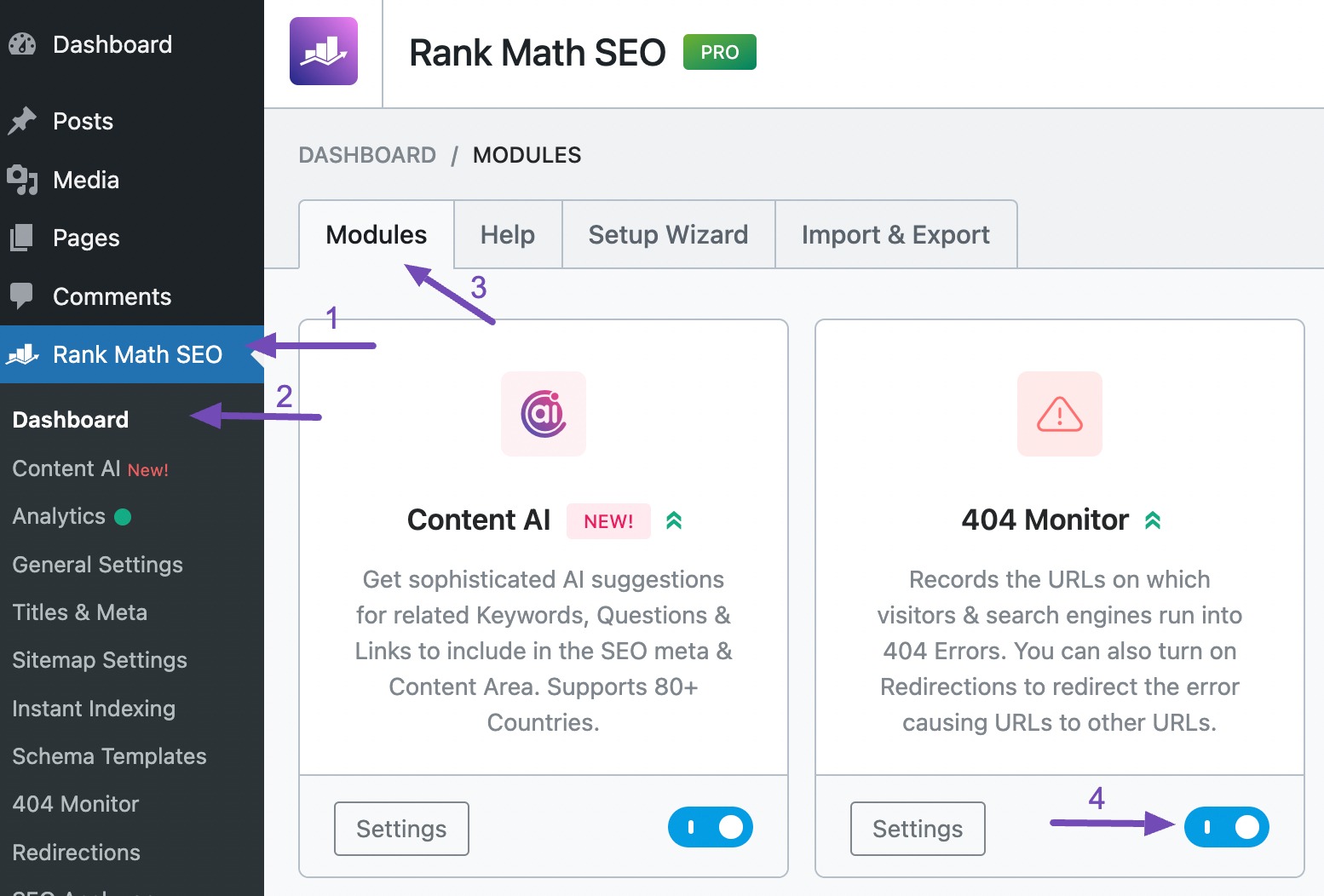Toggle the Rank Math SEO sidebar entry
Viewport: 1324px width, 896px height.
(x=136, y=354)
